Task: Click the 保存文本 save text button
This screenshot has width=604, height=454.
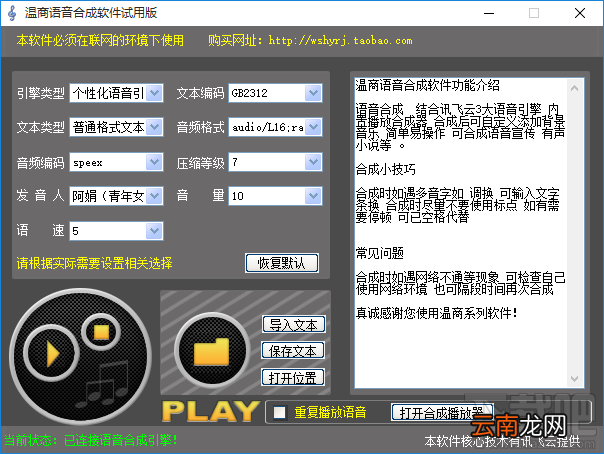Action: pos(293,351)
